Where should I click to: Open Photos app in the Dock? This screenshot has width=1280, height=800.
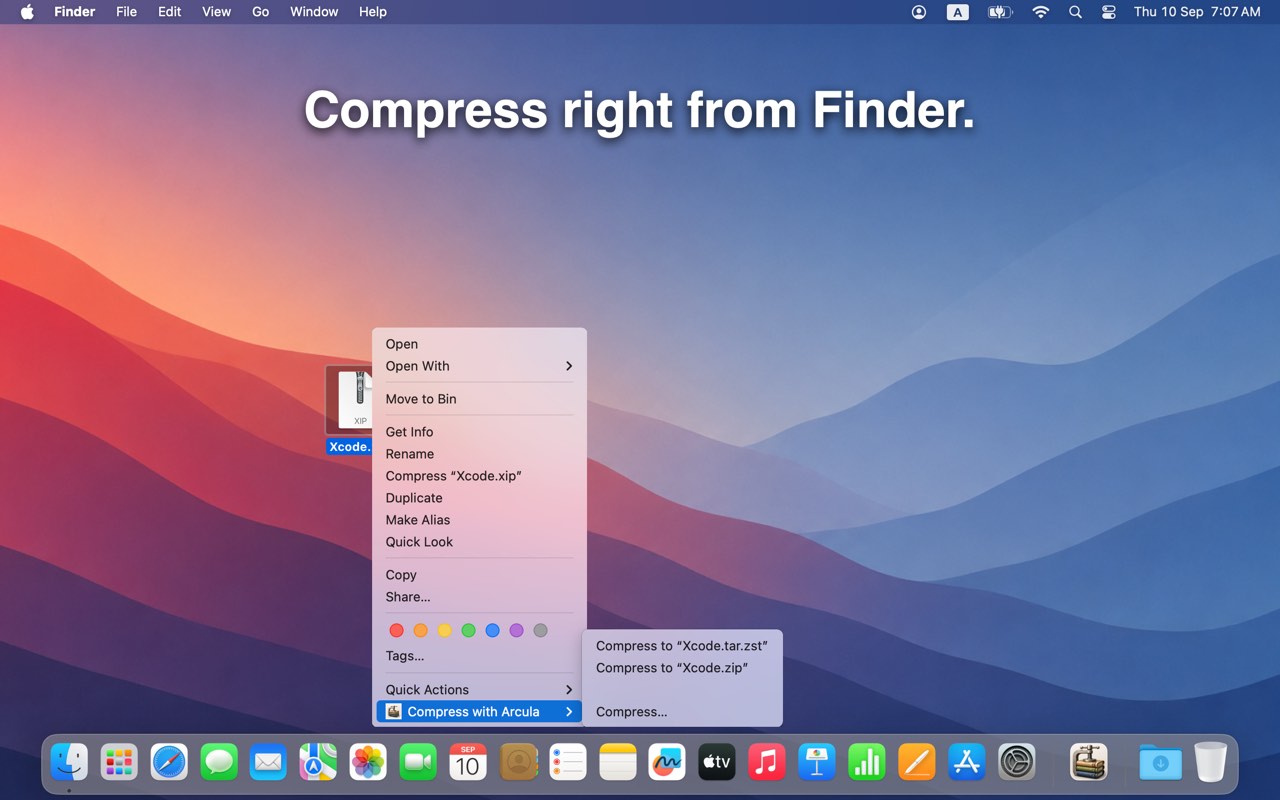368,763
